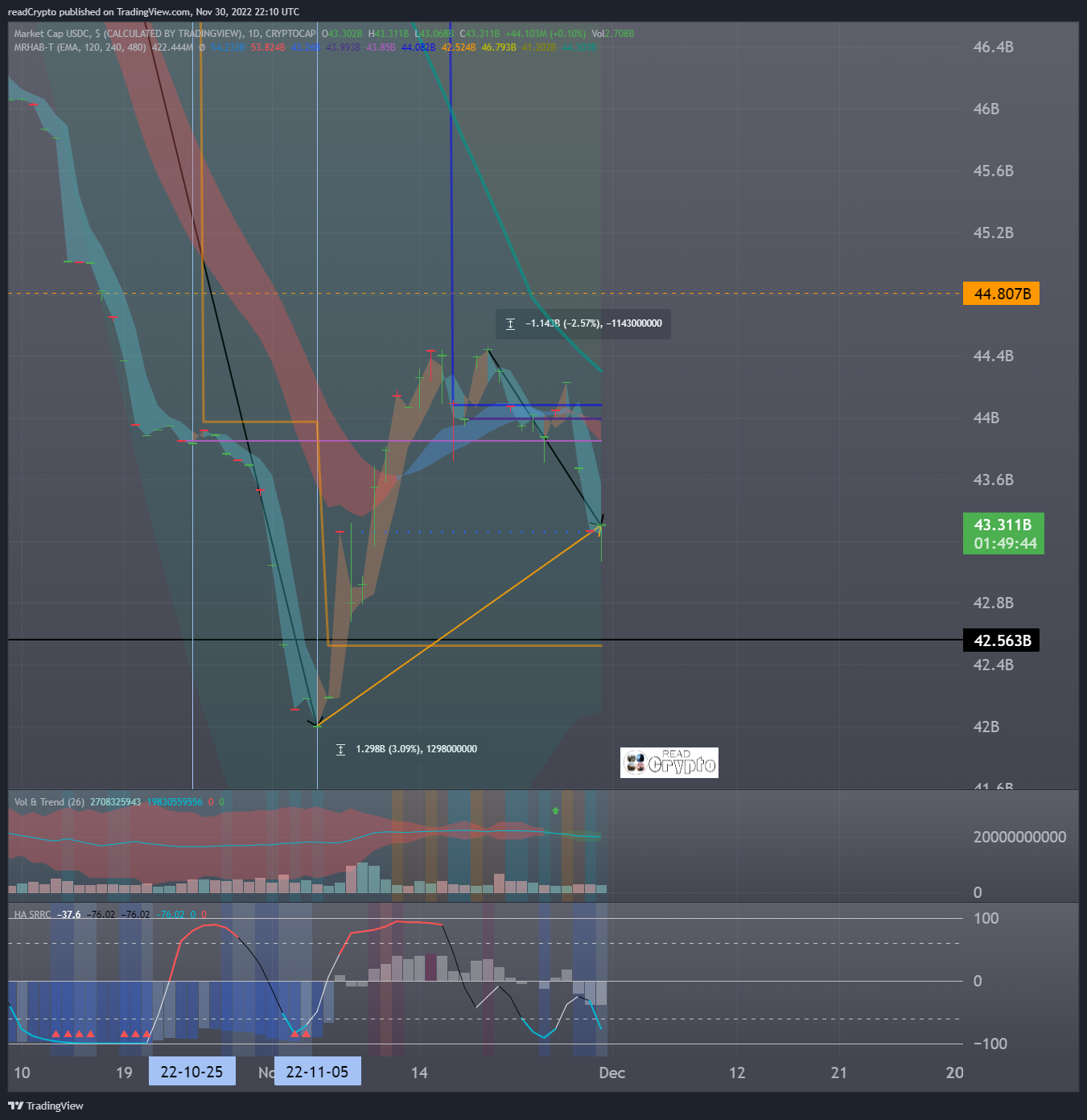Click the 46.4B price axis label

coord(994,47)
